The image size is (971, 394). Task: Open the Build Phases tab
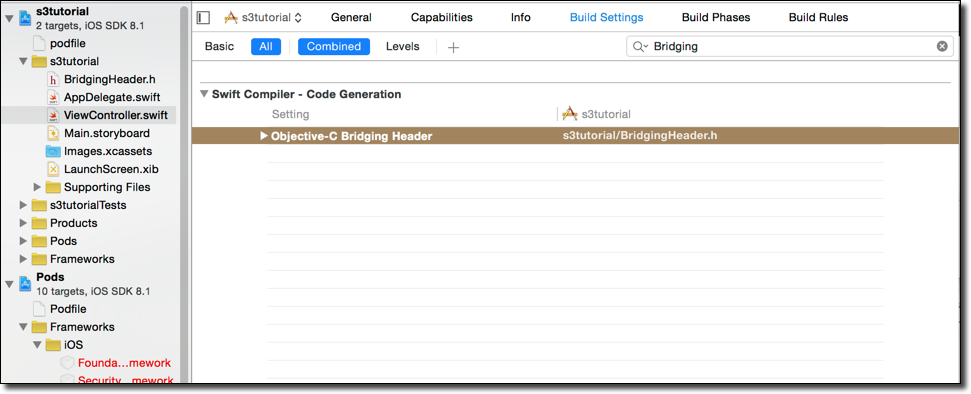(716, 18)
